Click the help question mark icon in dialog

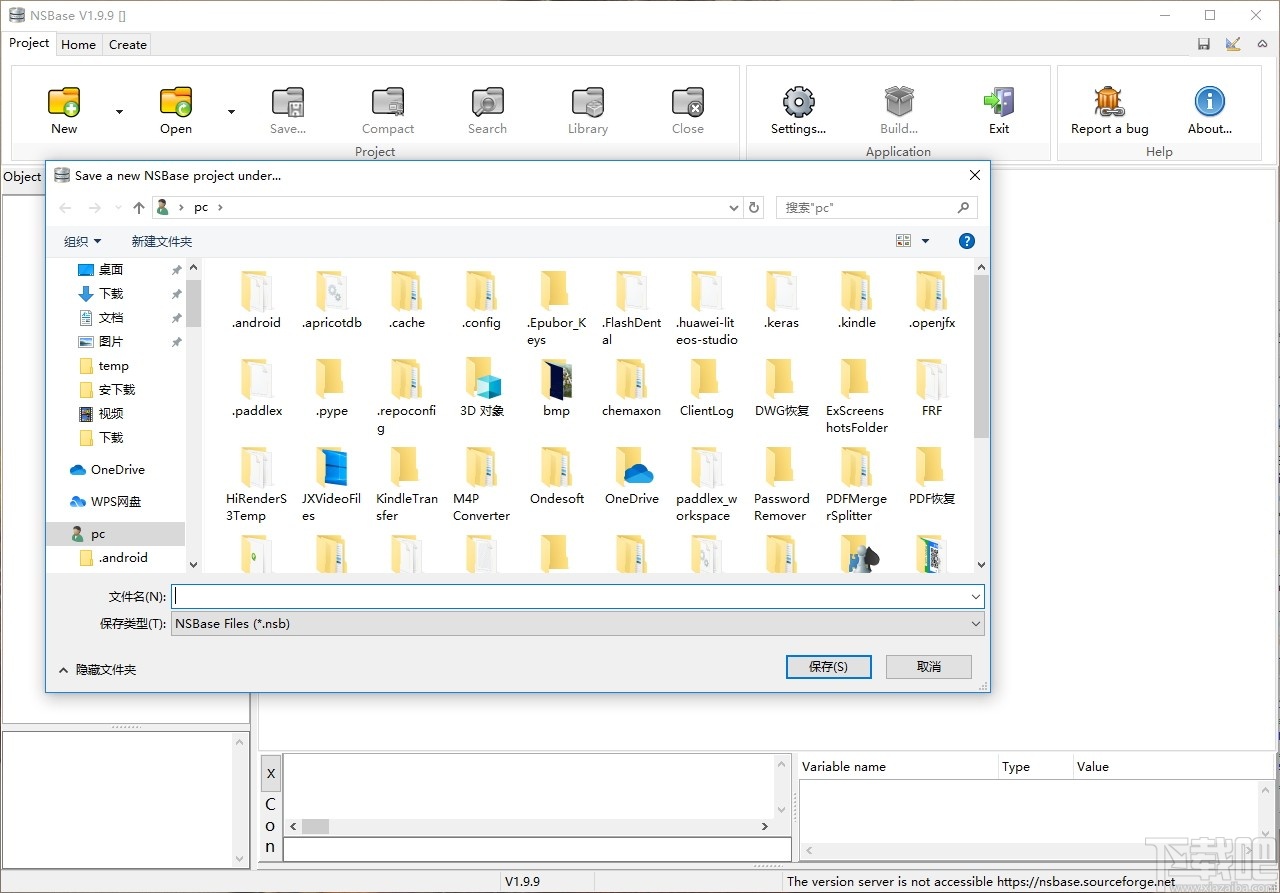966,241
